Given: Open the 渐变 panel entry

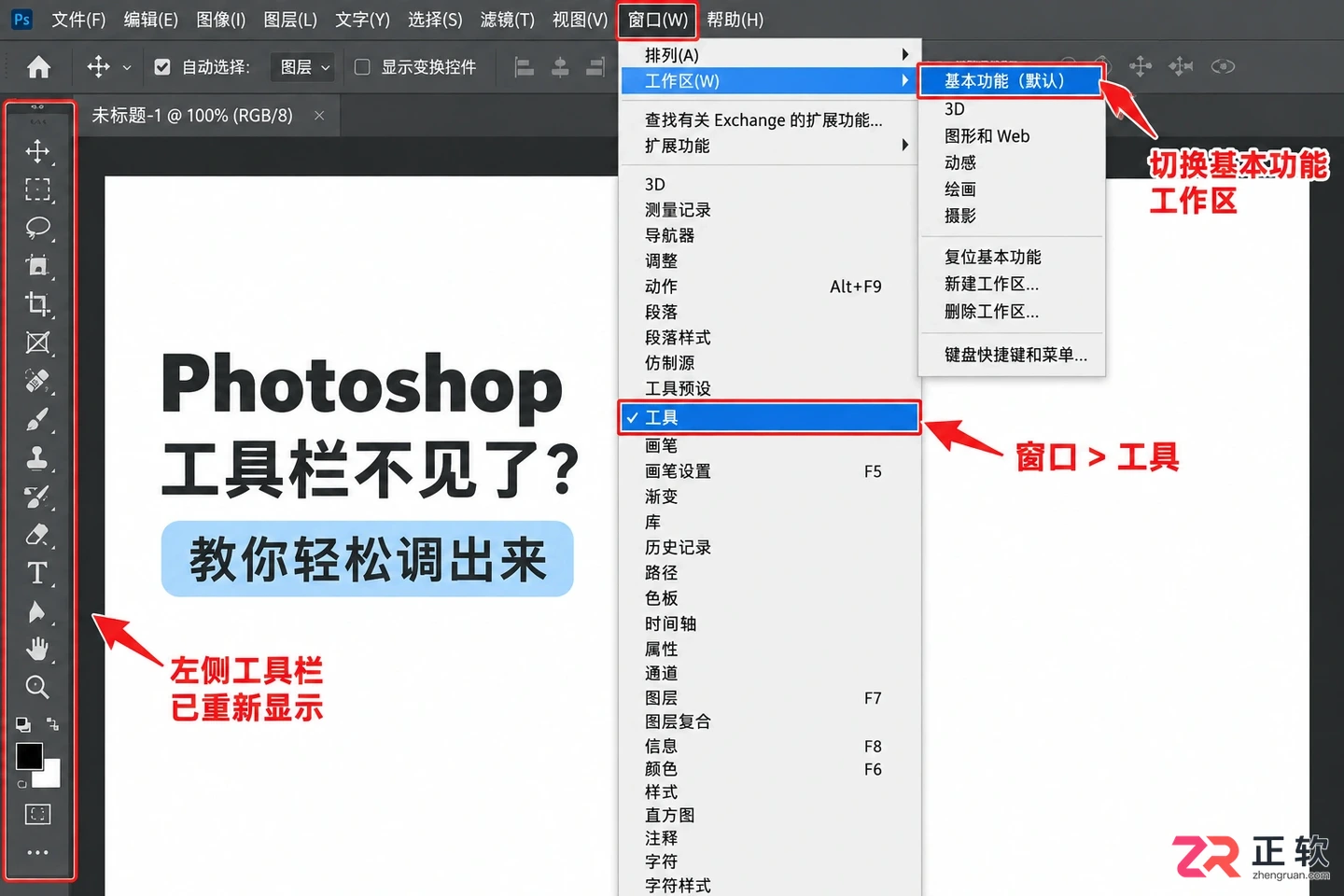Looking at the screenshot, I should 771,497.
